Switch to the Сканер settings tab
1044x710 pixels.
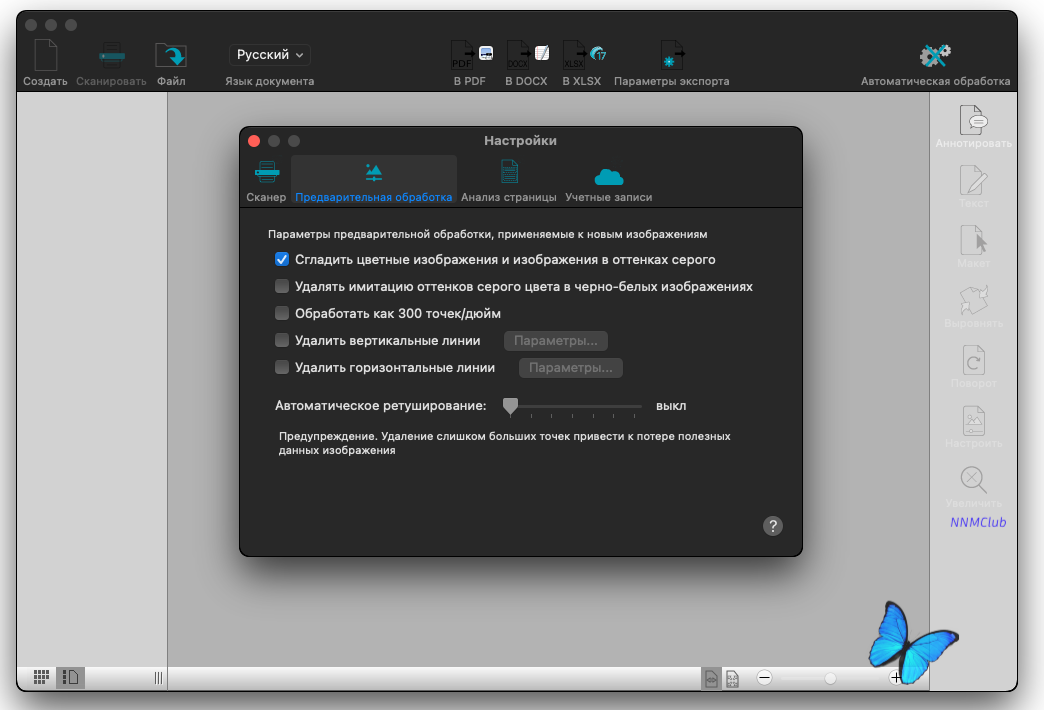(266, 180)
